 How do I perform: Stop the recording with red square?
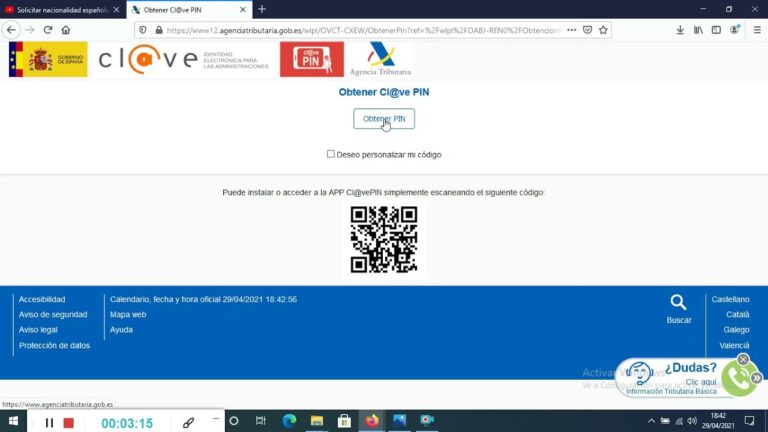pyautogui.click(x=69, y=423)
